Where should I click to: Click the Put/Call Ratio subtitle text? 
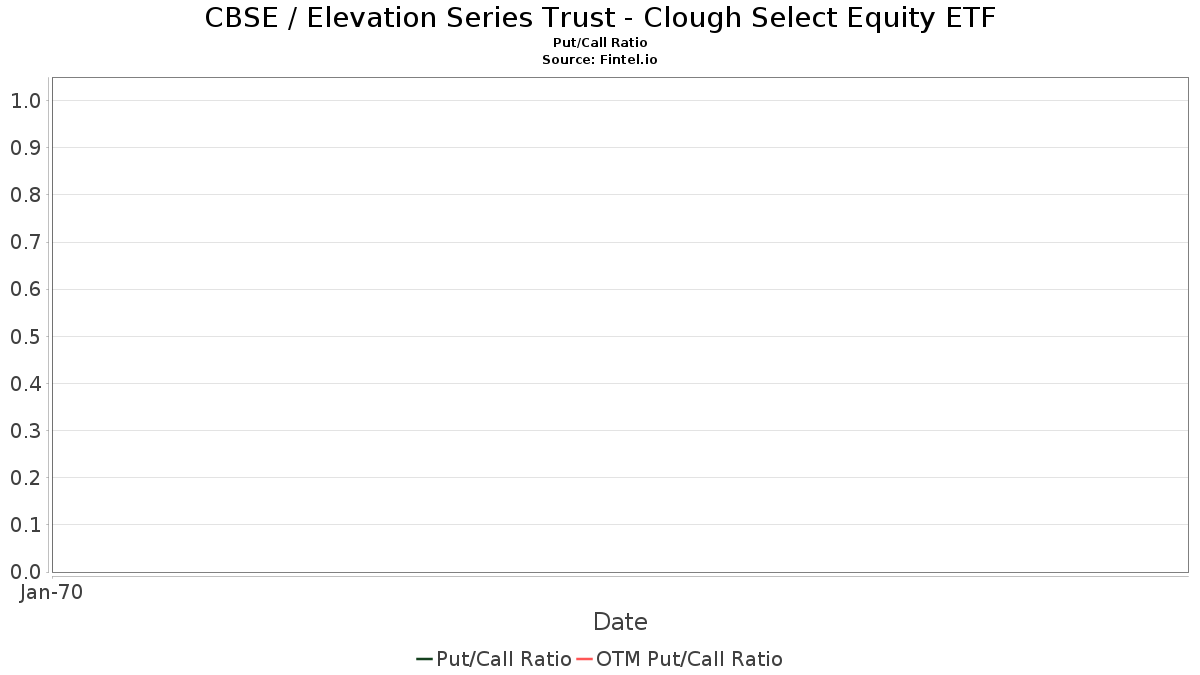click(600, 43)
